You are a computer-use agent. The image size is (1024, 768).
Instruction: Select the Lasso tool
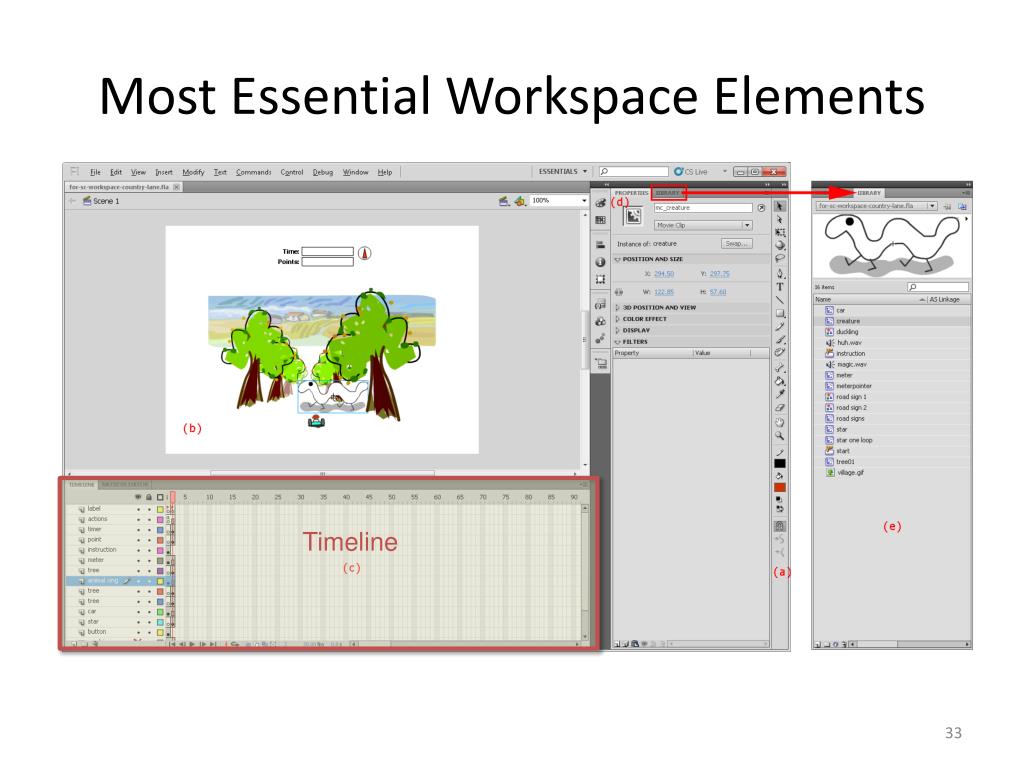(780, 259)
